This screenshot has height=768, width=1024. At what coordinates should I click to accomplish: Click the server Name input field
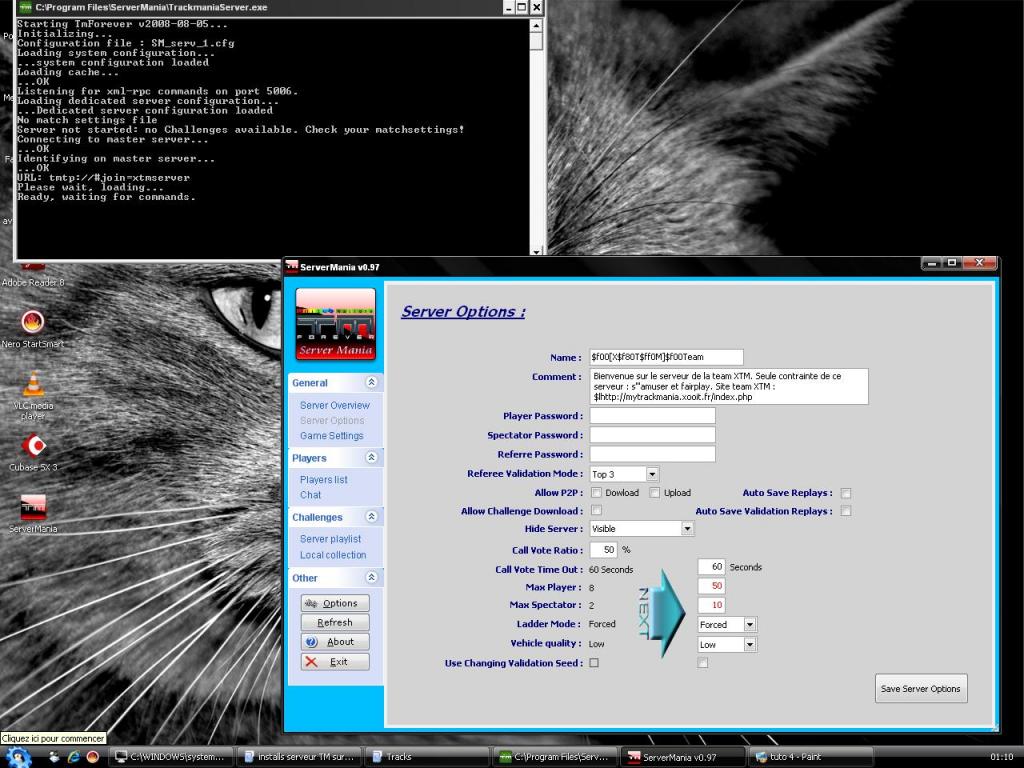(x=666, y=357)
